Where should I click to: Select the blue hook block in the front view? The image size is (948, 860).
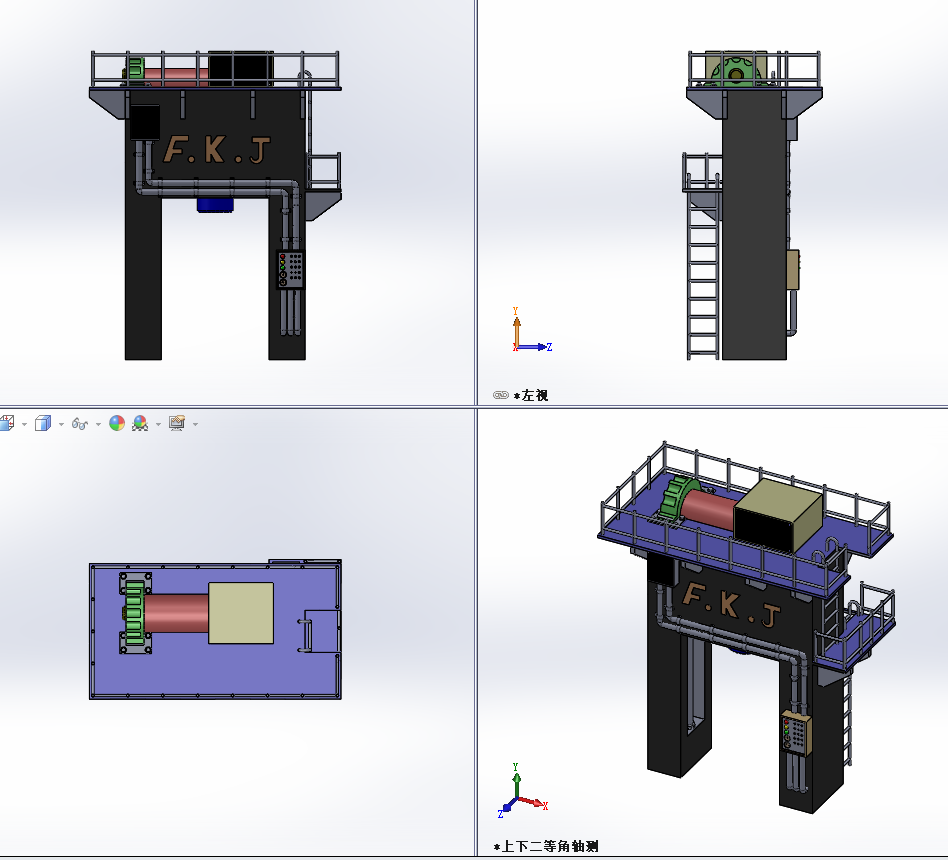tap(215, 204)
